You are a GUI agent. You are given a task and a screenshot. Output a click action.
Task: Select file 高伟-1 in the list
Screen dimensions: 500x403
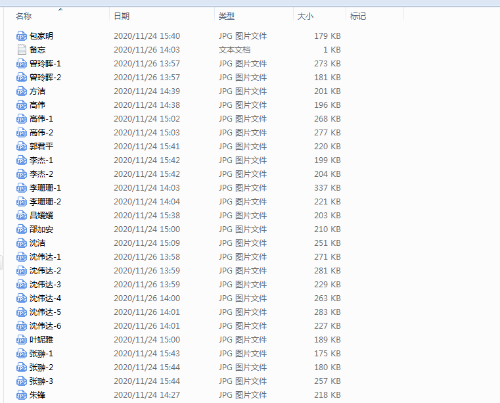click(41, 119)
